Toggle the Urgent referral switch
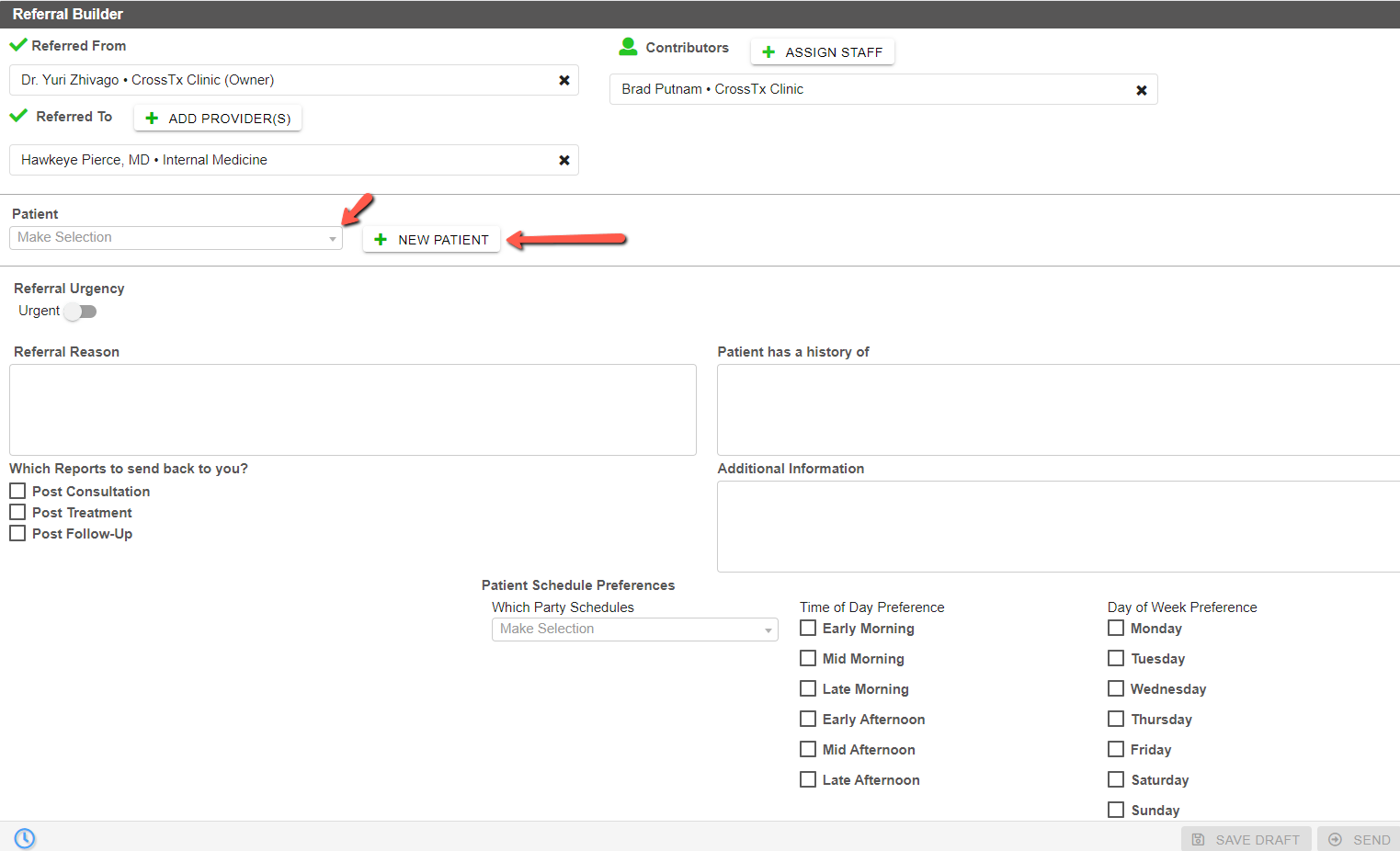The width and height of the screenshot is (1400, 851). click(81, 312)
